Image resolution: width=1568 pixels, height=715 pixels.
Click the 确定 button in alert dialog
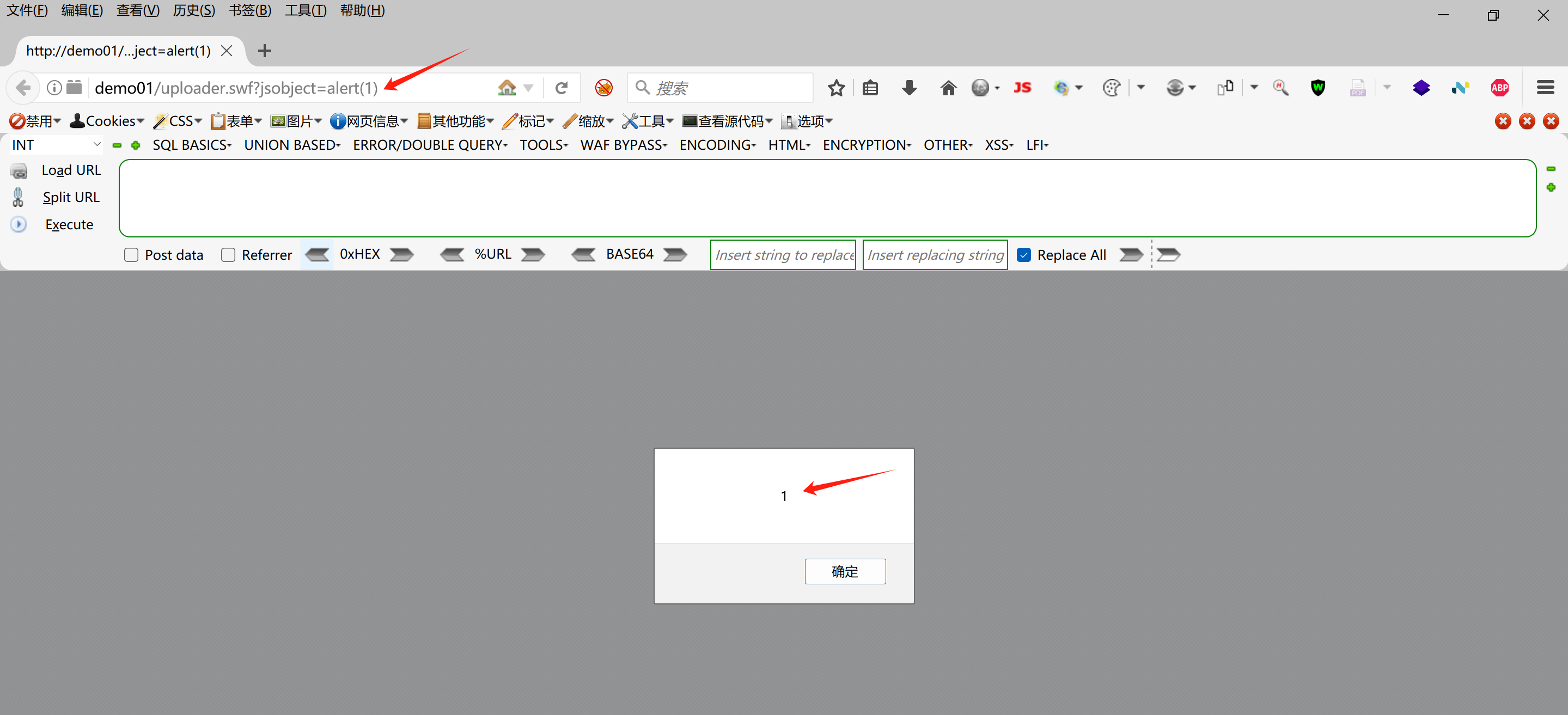[x=845, y=571]
